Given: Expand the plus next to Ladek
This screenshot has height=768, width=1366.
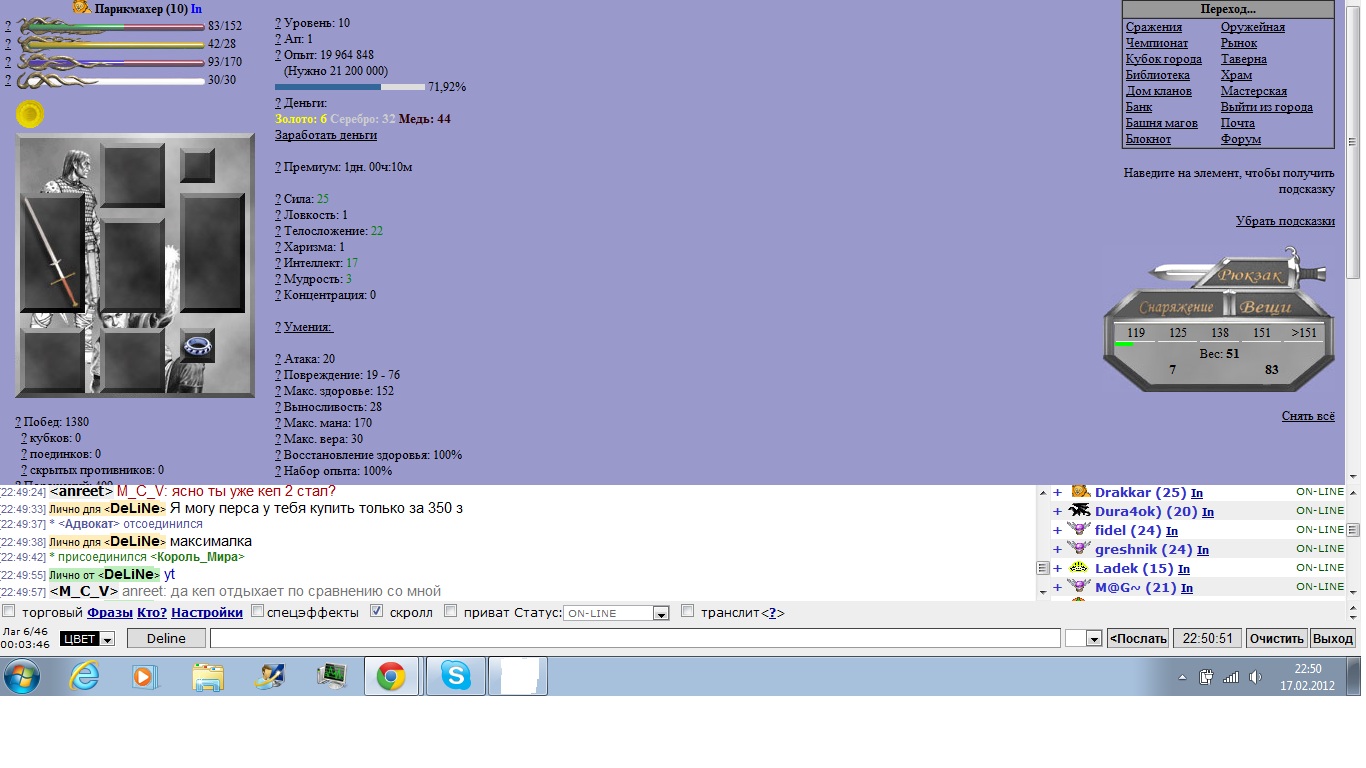Looking at the screenshot, I should [1057, 568].
